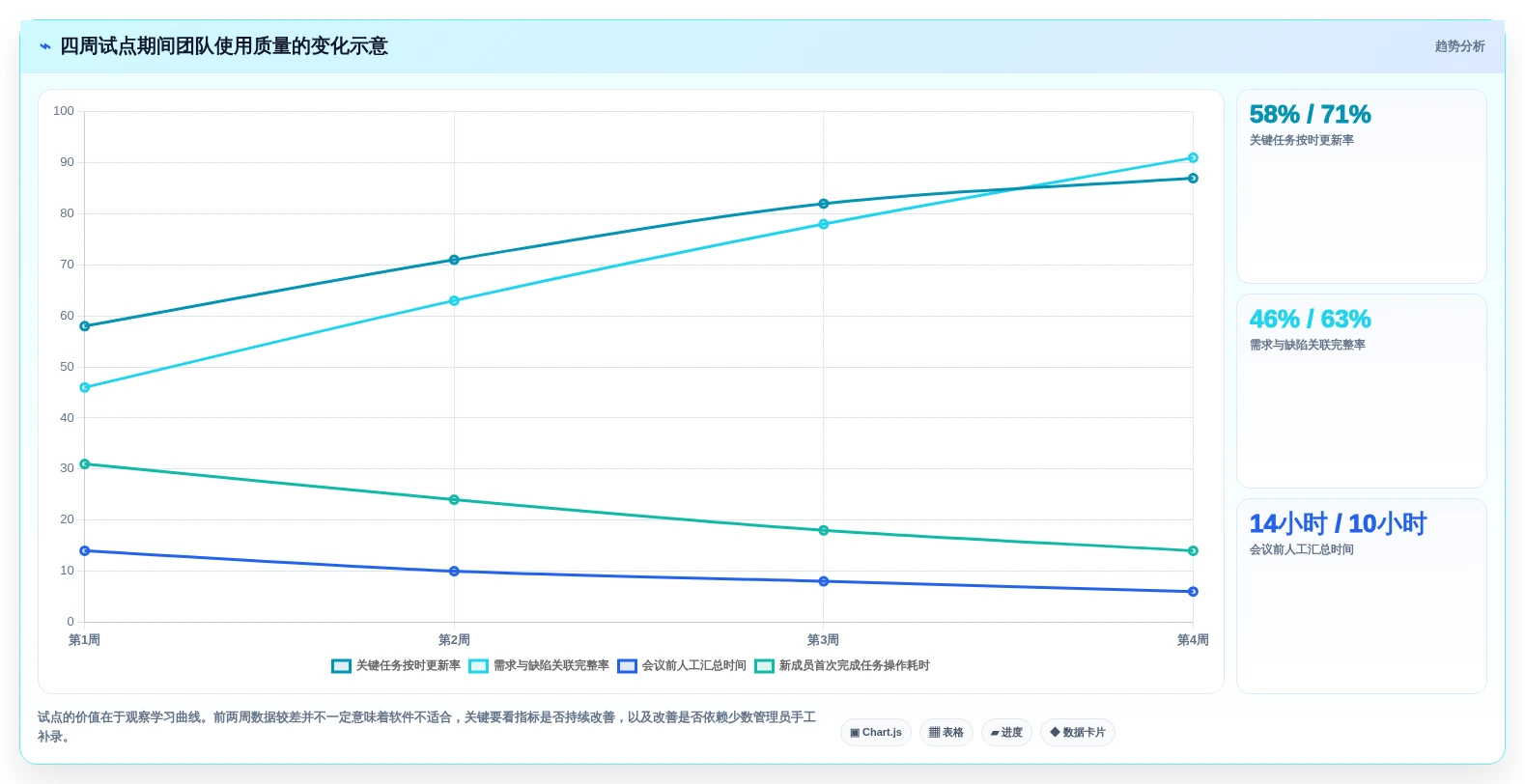The image size is (1525, 784).
Task: Click the blue 会议前人工汇总时间 legend swatch
Action: pos(627,666)
